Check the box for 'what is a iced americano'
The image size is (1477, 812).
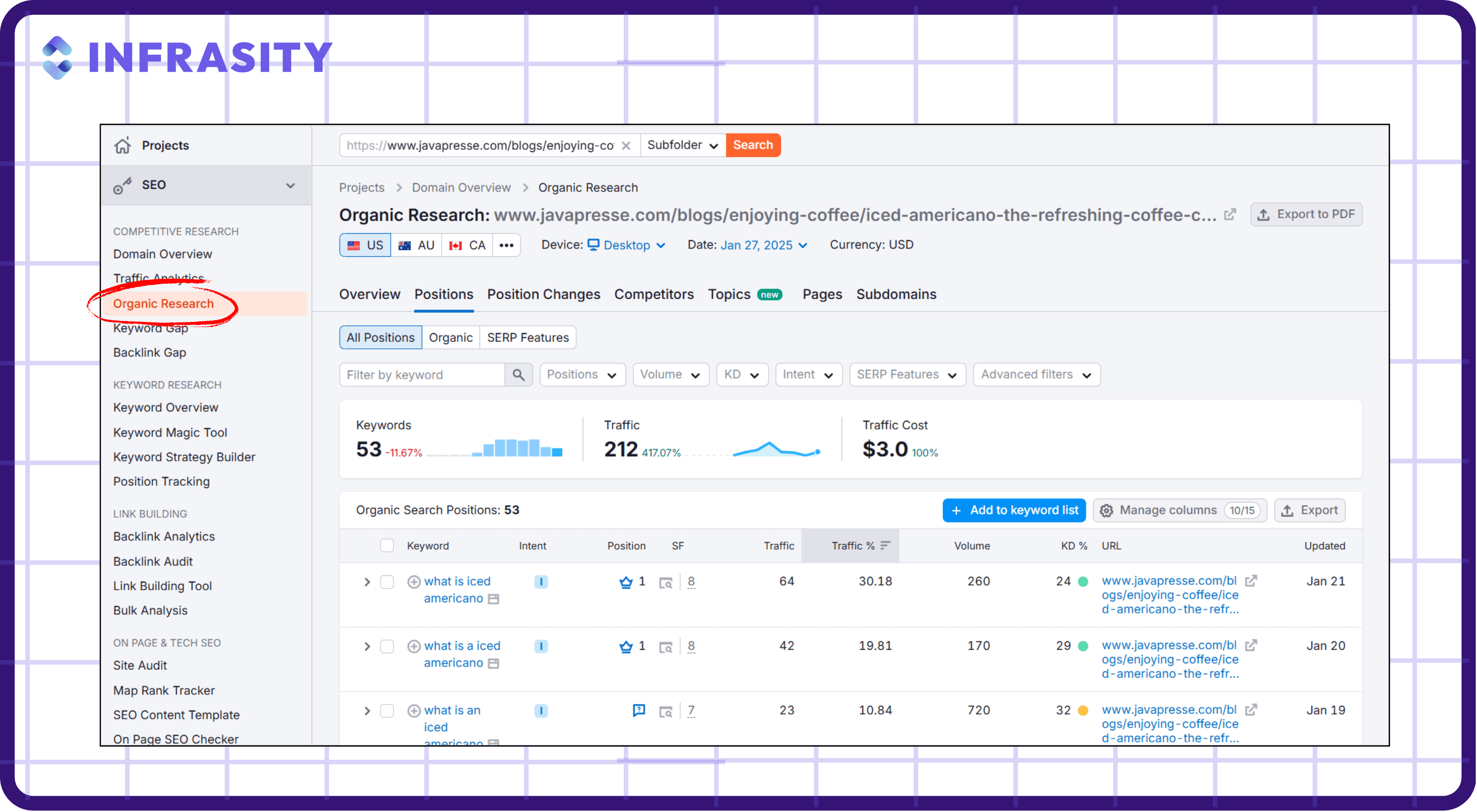(x=387, y=647)
